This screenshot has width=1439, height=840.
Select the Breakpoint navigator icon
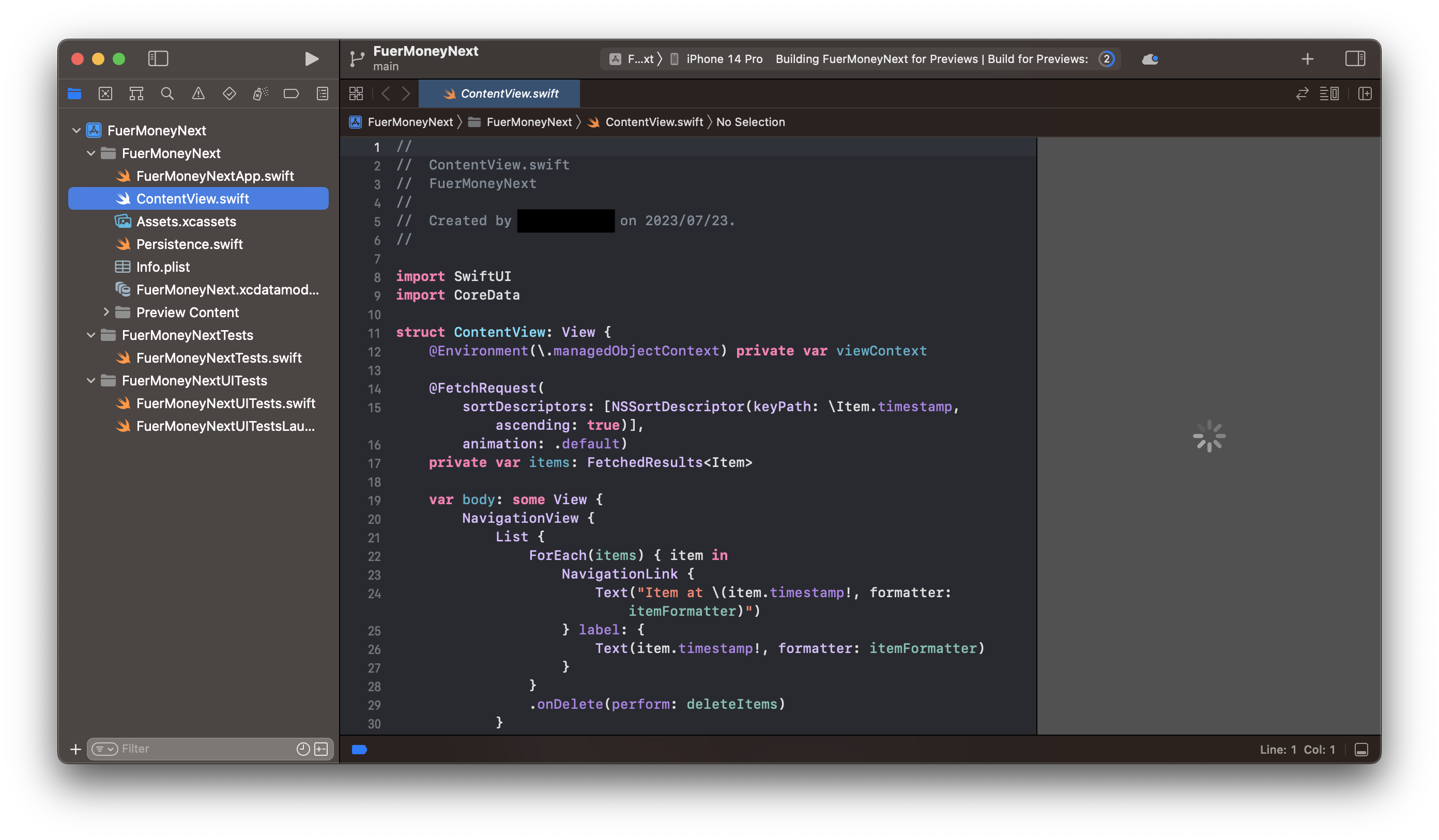(x=291, y=93)
